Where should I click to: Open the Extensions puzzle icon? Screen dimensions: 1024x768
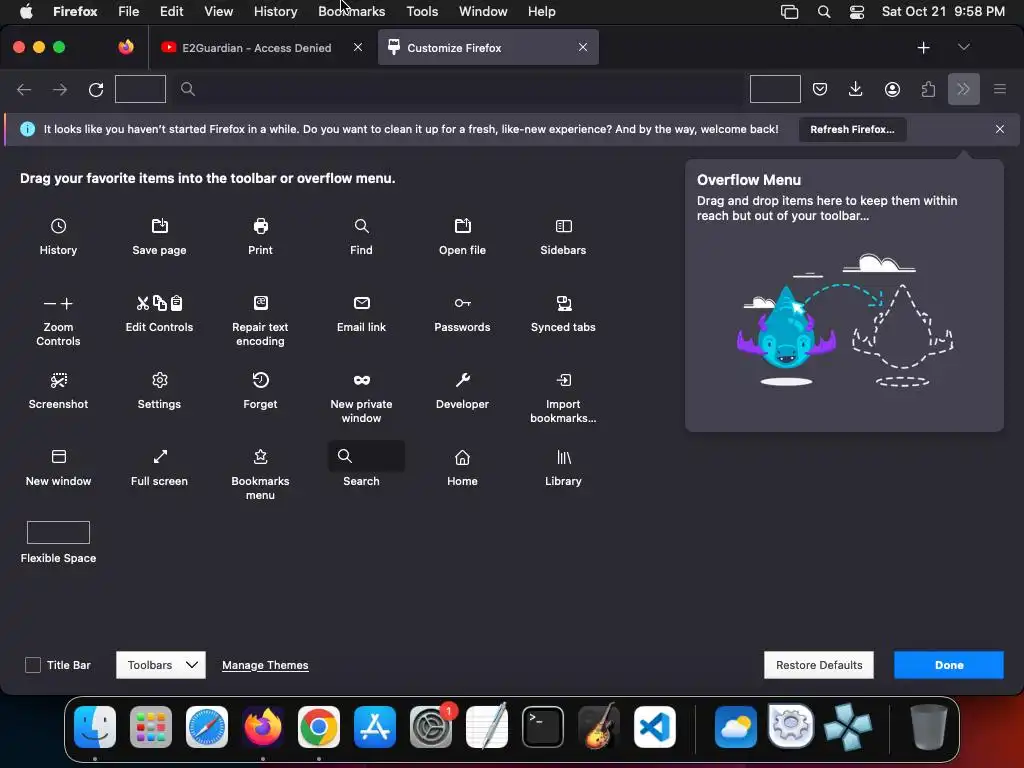[927, 89]
